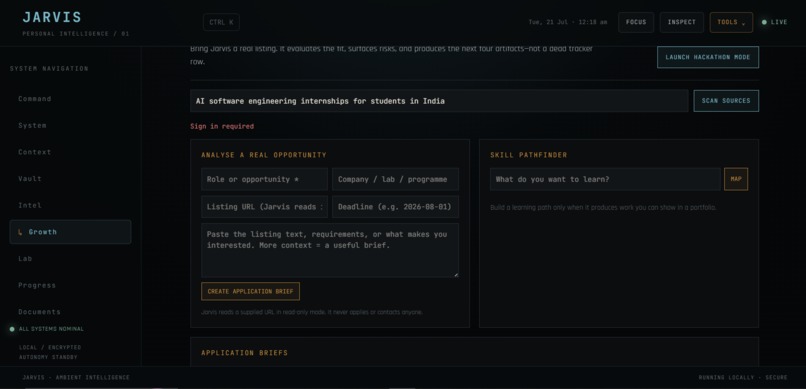This screenshot has width=806, height=389.
Task: Click the FOCUS button
Action: coord(636,22)
